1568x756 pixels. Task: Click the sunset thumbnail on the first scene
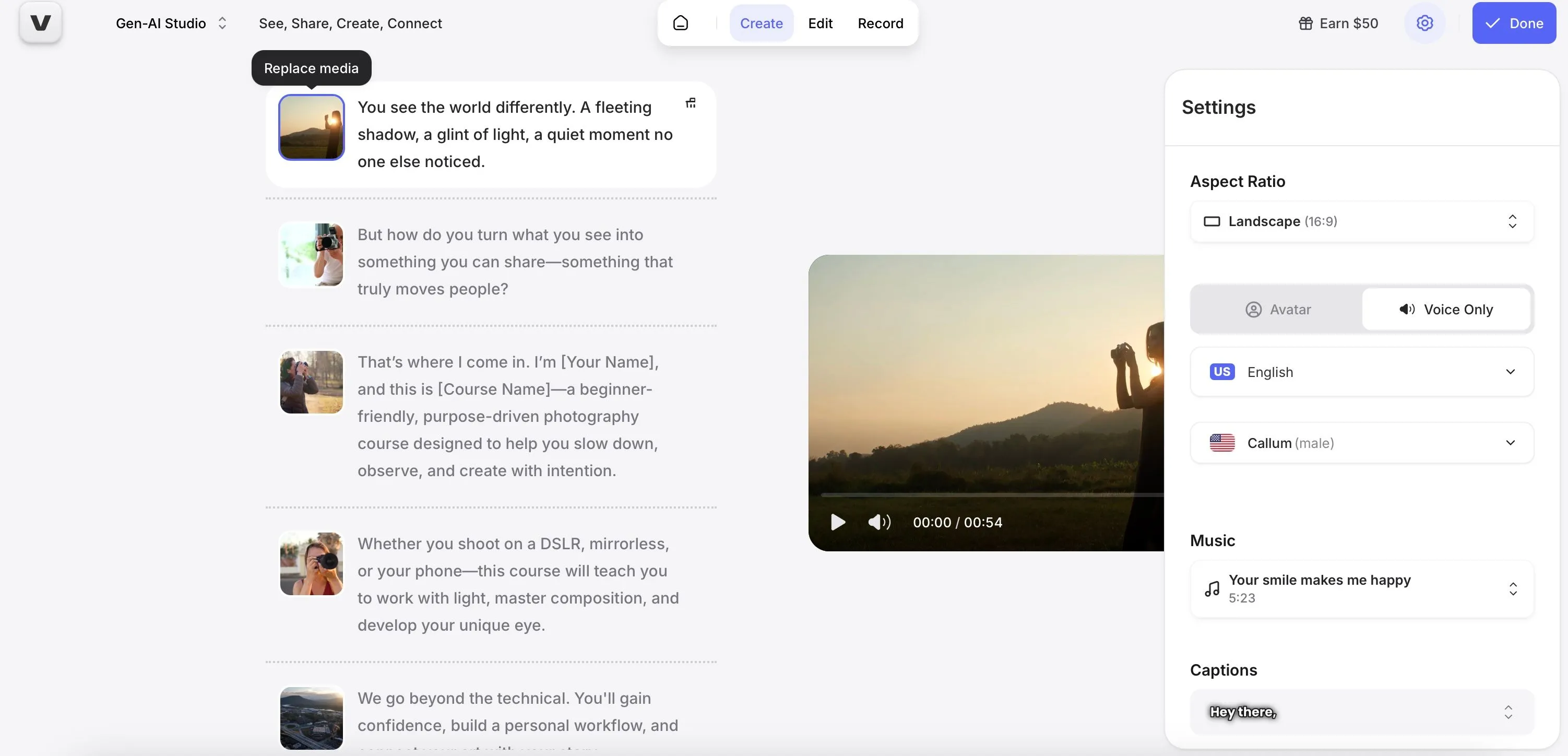pyautogui.click(x=311, y=127)
